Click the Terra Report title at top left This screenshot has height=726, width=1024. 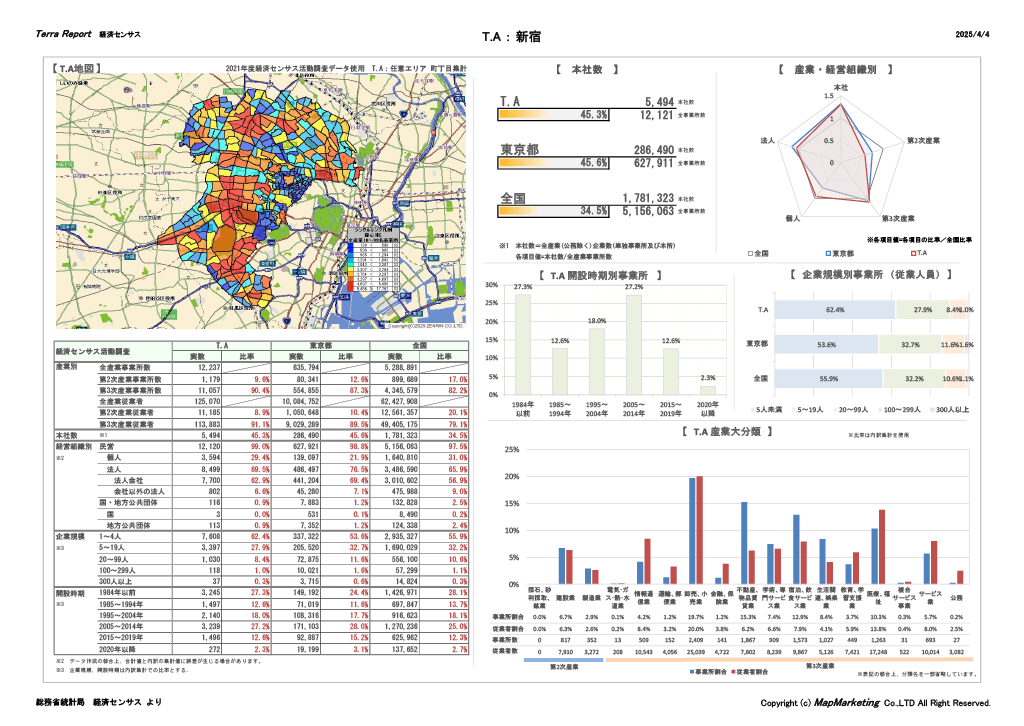63,34
